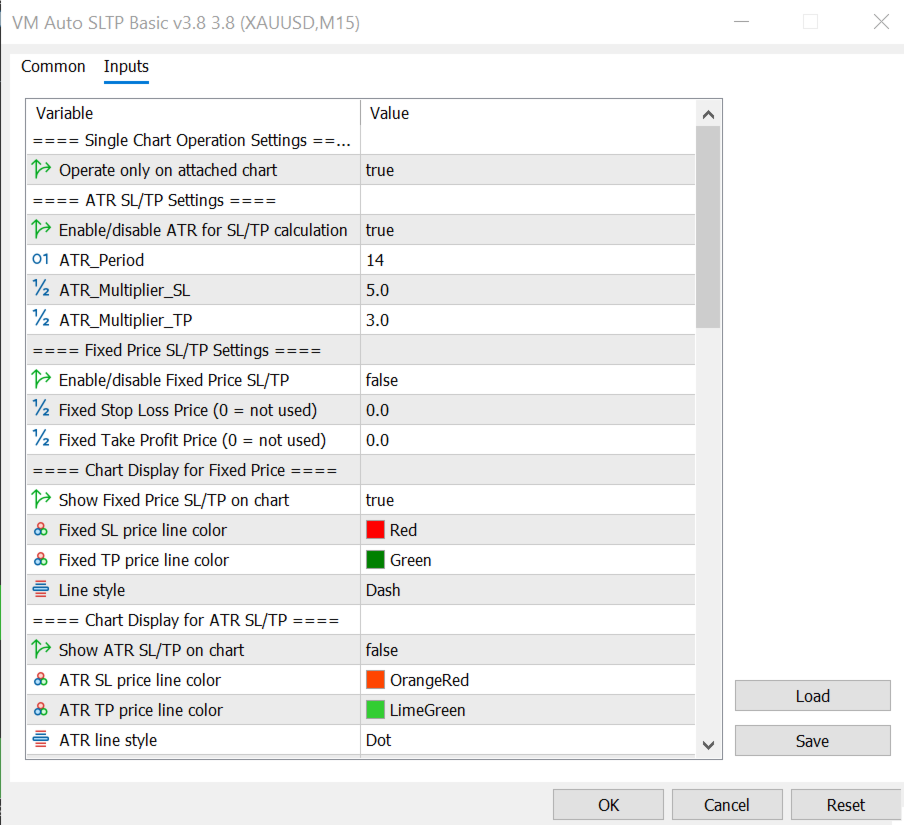Open the Fixed TP price line color Green dropdown
The height and width of the screenshot is (825, 904).
pos(528,560)
